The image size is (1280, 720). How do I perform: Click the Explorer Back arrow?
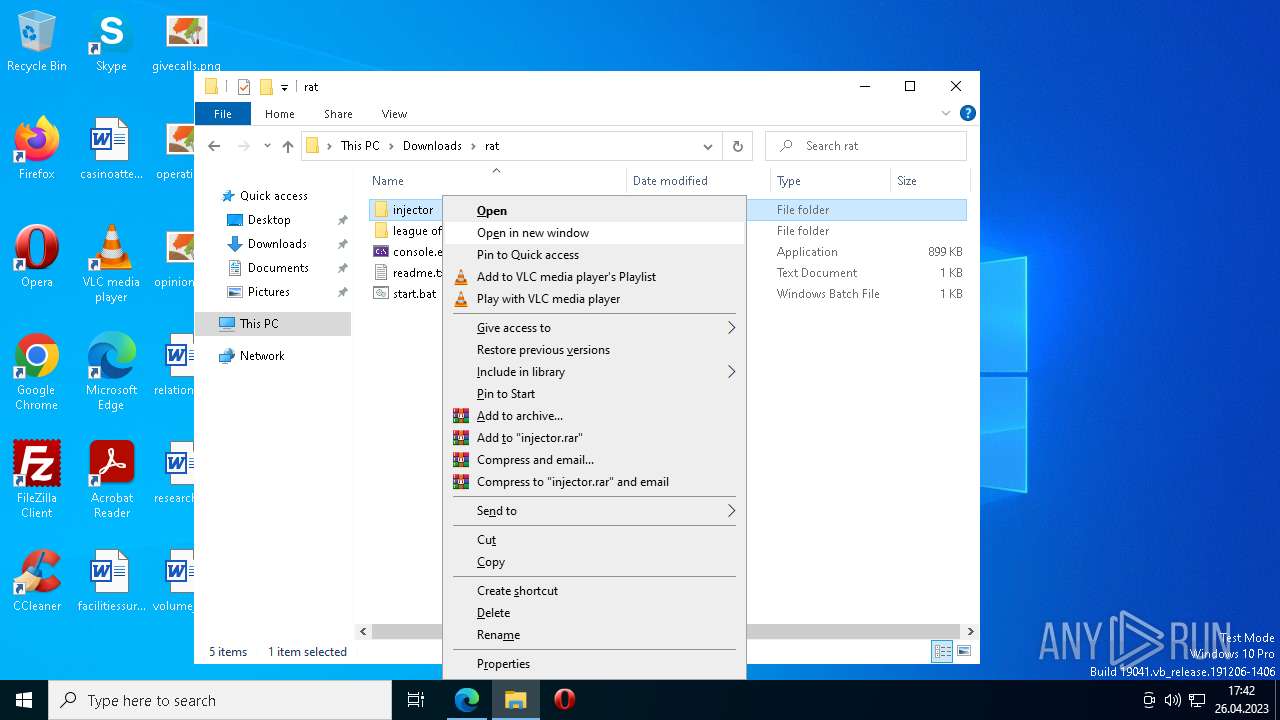(214, 146)
